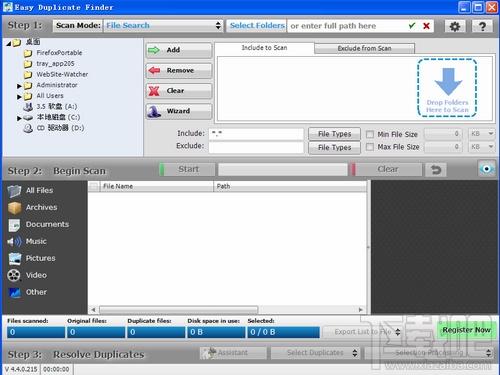Screen dimensions: 500x375
Task: Click the Drop Folders Here to Scan area
Action: point(447,88)
